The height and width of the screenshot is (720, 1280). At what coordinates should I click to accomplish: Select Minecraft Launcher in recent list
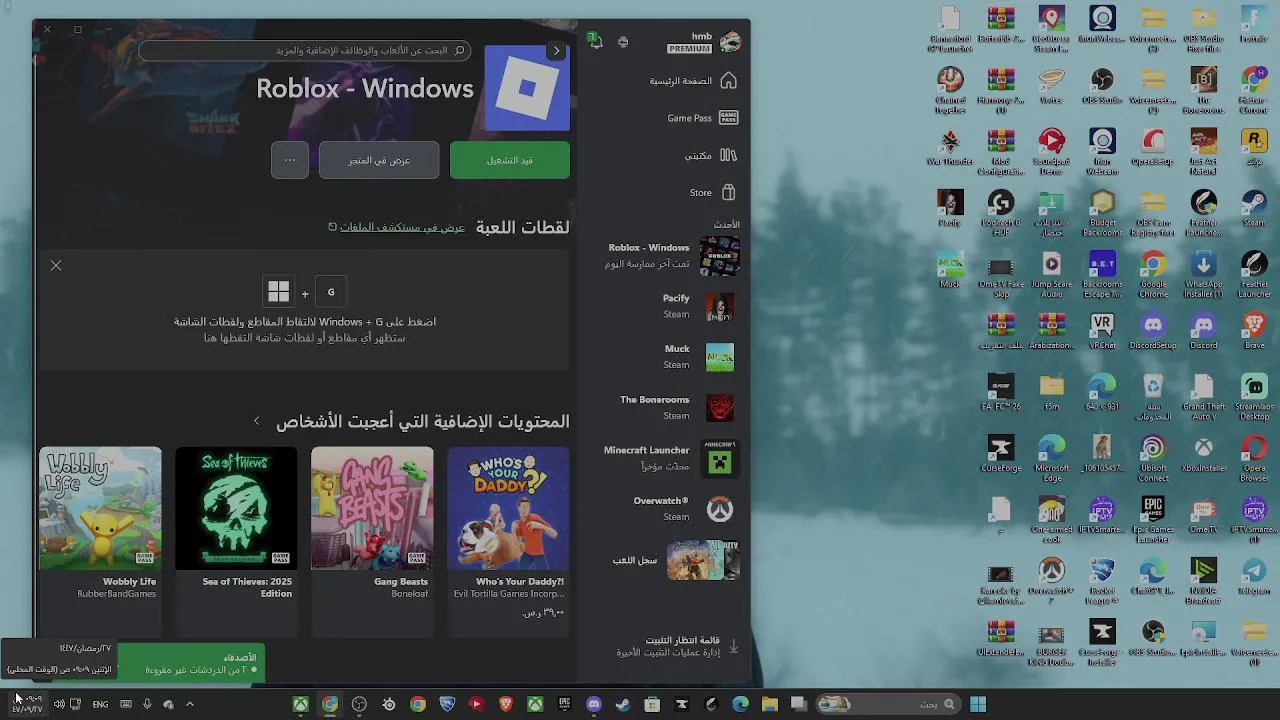(672, 458)
